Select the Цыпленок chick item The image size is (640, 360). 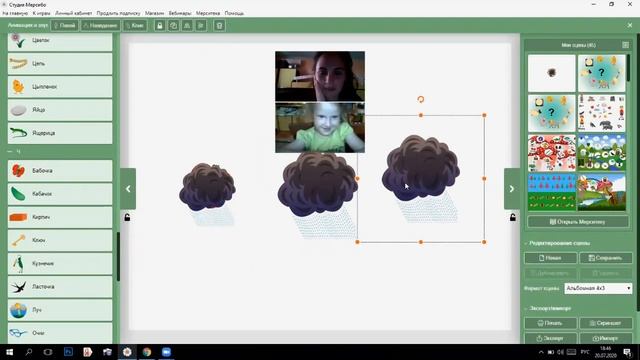click(x=60, y=87)
